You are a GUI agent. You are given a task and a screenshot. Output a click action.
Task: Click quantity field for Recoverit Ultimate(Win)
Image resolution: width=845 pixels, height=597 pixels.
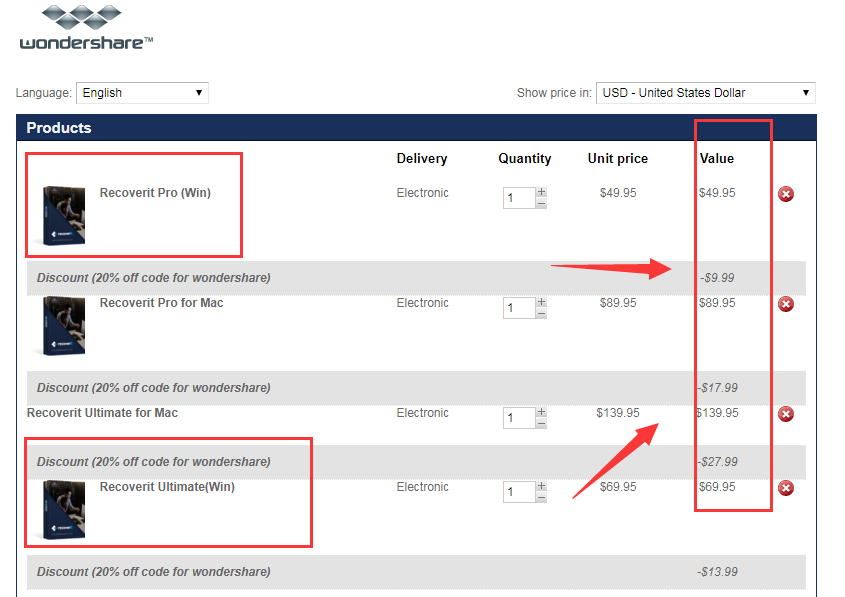coord(519,491)
